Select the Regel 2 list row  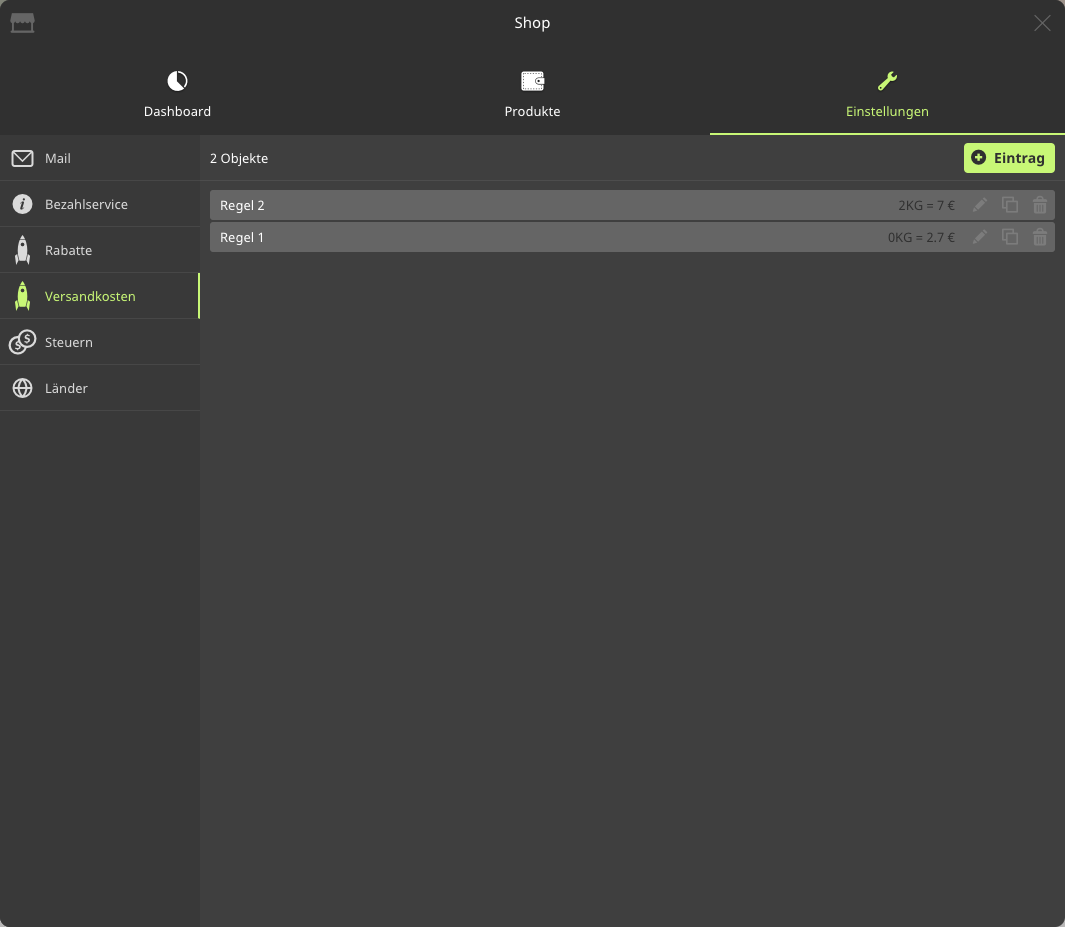point(540,205)
